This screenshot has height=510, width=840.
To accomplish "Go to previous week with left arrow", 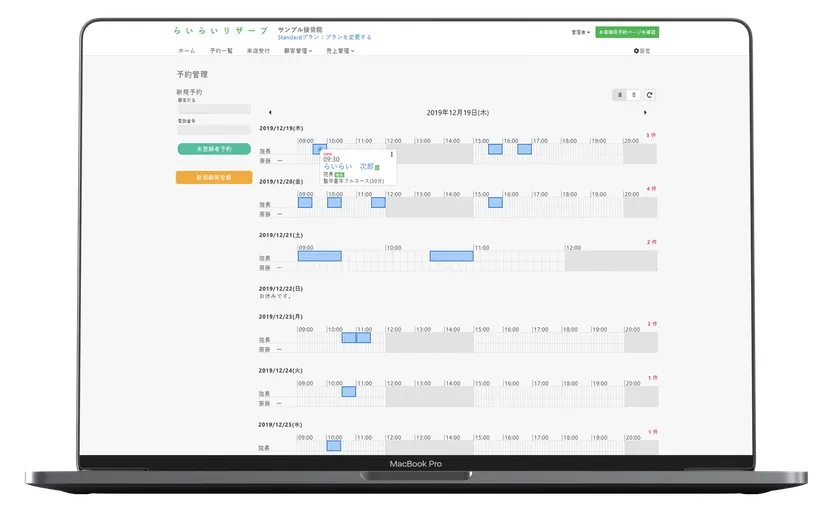I will 270,113.
